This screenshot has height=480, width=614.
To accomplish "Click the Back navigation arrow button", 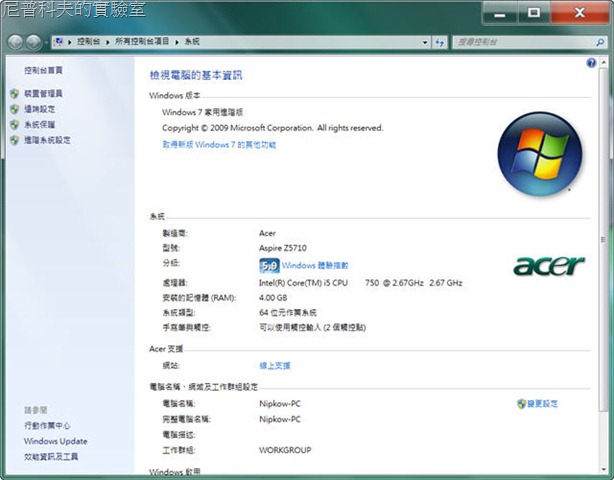I will pyautogui.click(x=15, y=42).
